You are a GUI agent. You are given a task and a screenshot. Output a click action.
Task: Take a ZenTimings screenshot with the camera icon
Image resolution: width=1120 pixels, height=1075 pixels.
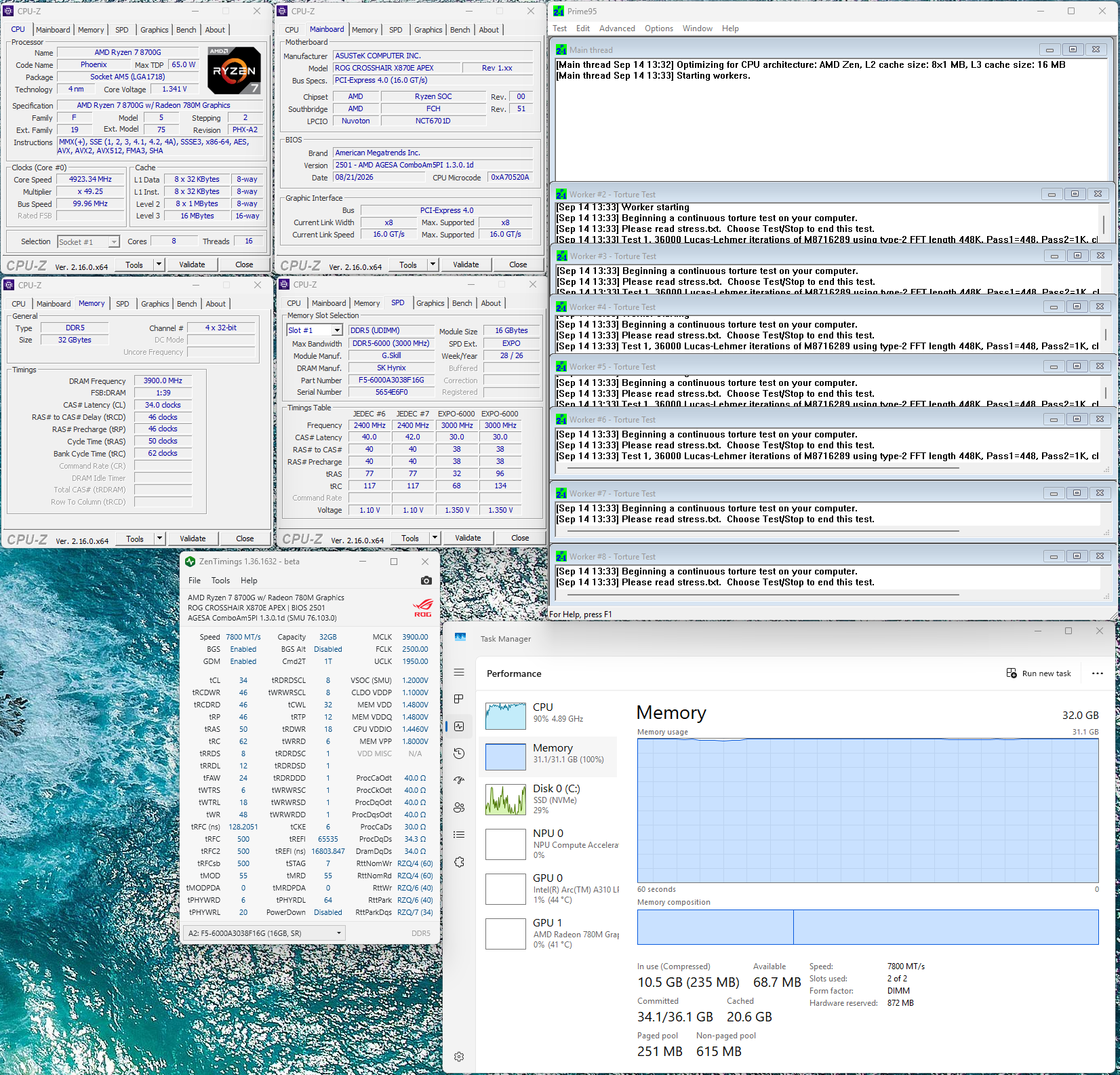pyautogui.click(x=426, y=581)
